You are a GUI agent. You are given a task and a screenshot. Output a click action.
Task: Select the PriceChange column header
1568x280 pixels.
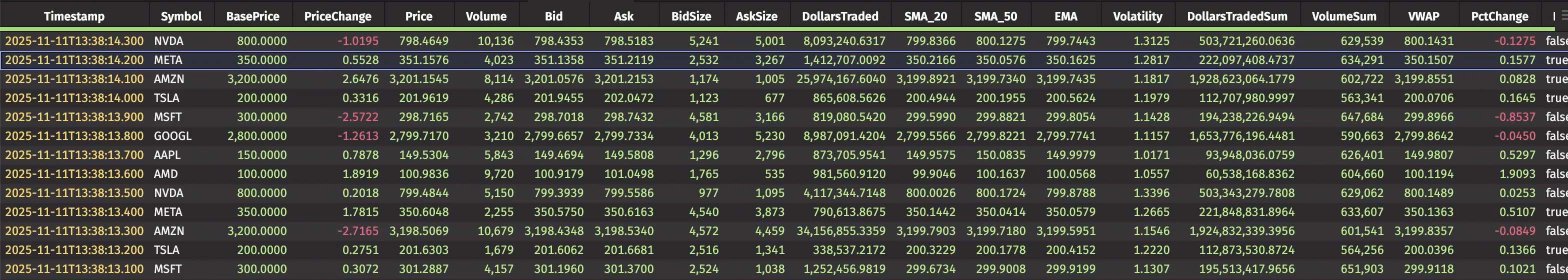337,16
